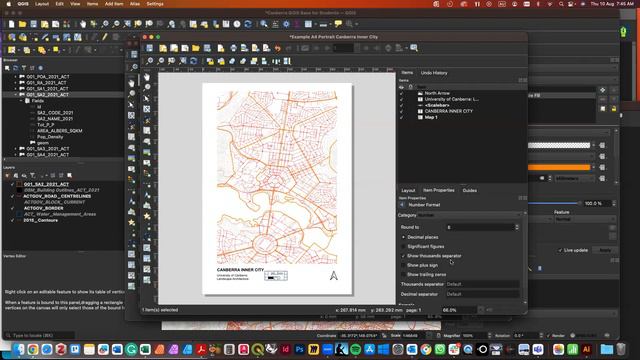Select the Pan Layout hand tool
The width and height of the screenshot is (640, 360).
[147, 77]
